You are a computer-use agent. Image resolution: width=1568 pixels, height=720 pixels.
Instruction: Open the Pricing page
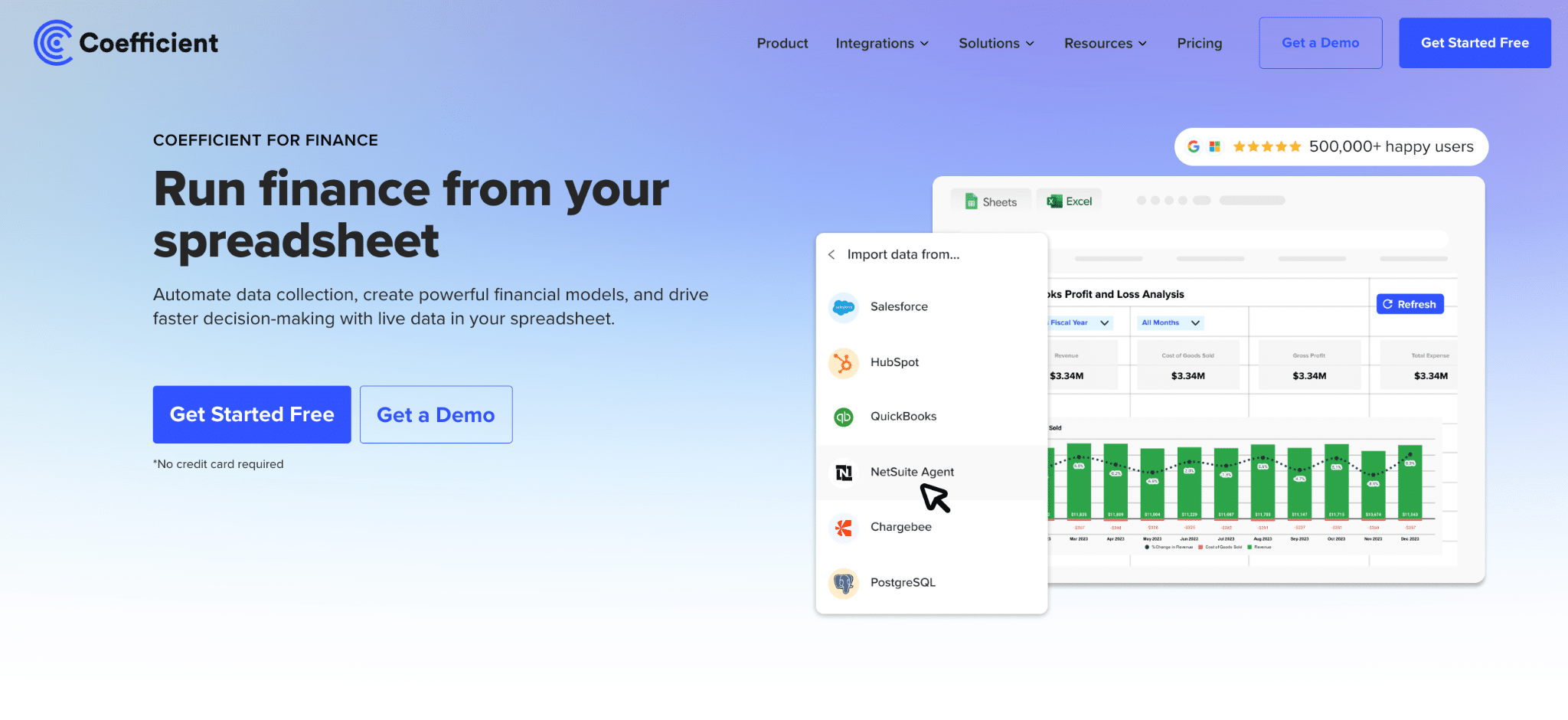(1199, 44)
